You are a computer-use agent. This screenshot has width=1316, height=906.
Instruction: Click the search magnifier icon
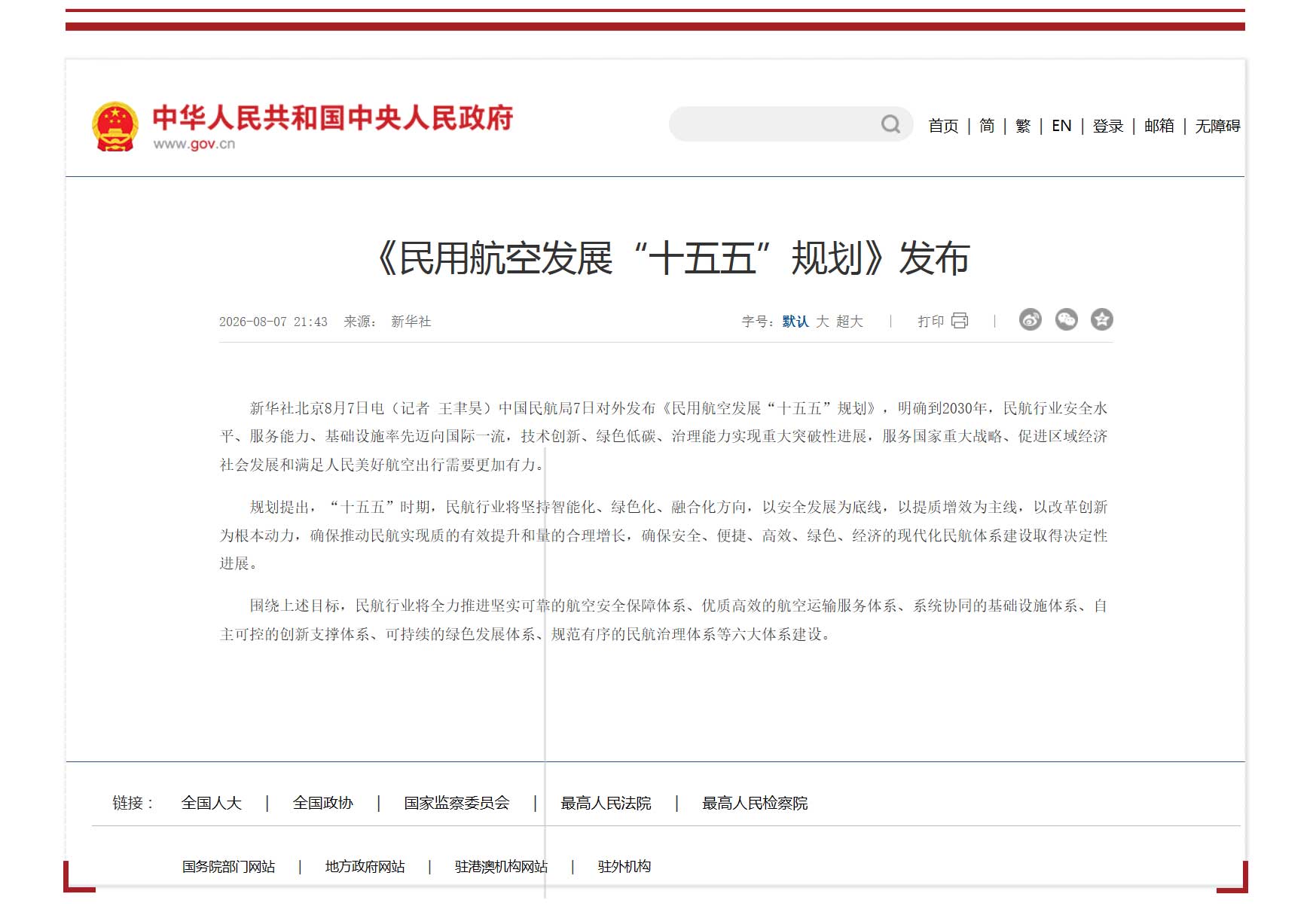(890, 124)
